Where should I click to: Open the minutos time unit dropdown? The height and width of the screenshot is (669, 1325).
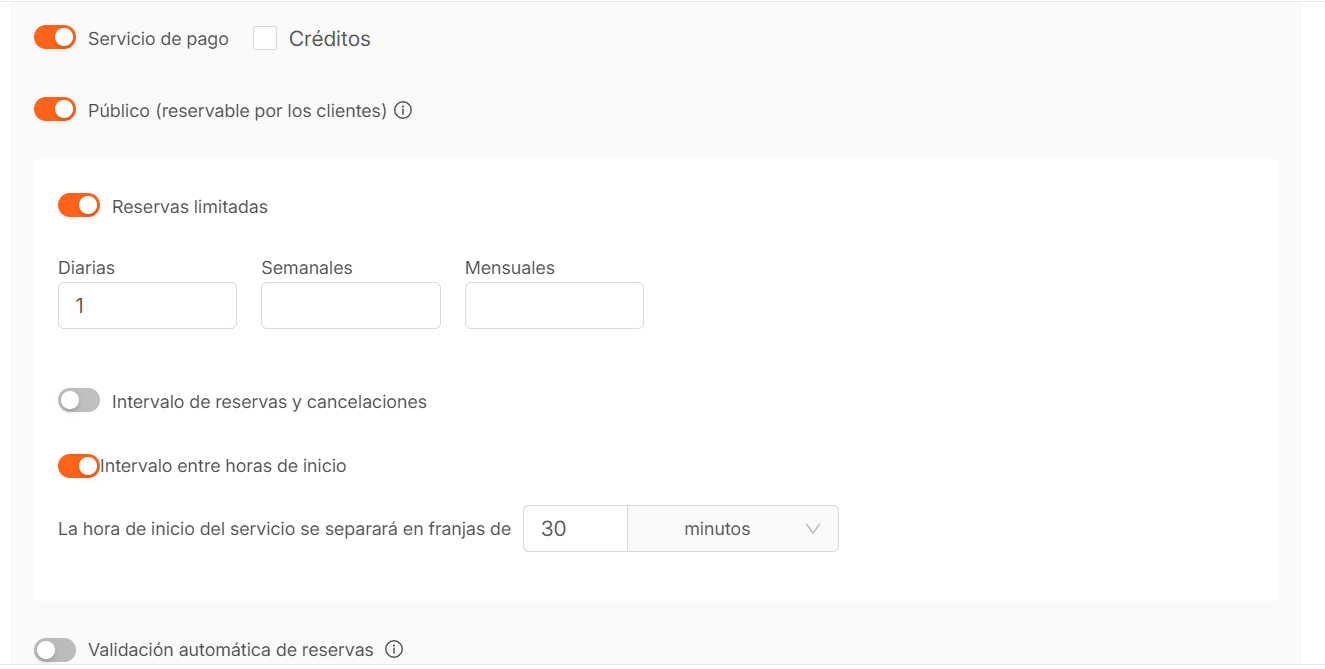click(733, 529)
